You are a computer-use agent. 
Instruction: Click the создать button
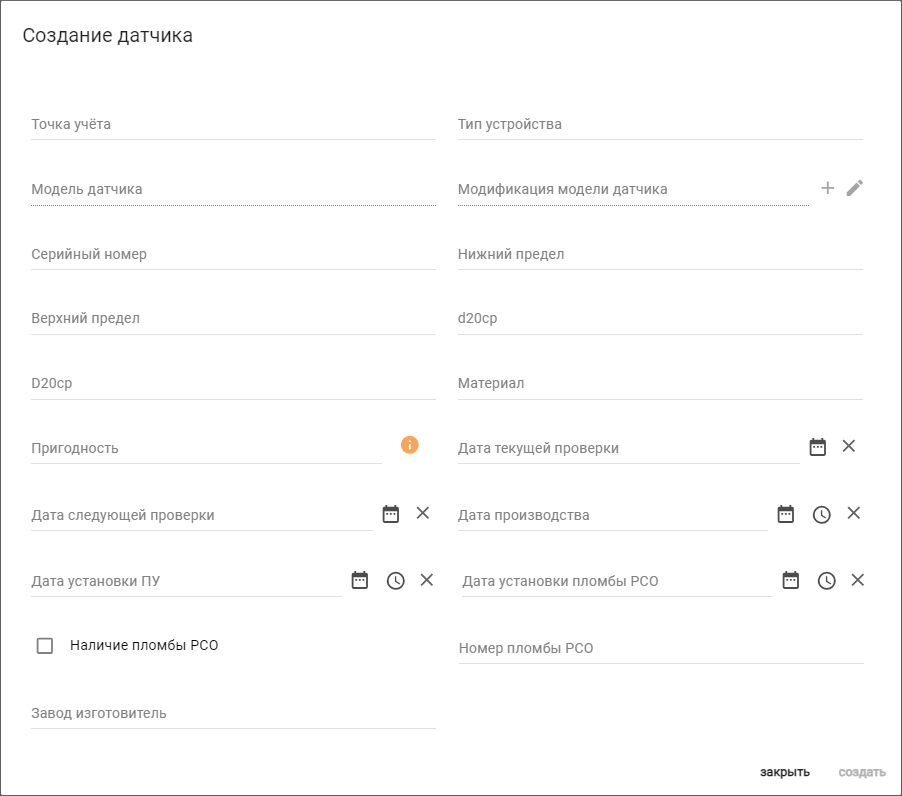[862, 772]
